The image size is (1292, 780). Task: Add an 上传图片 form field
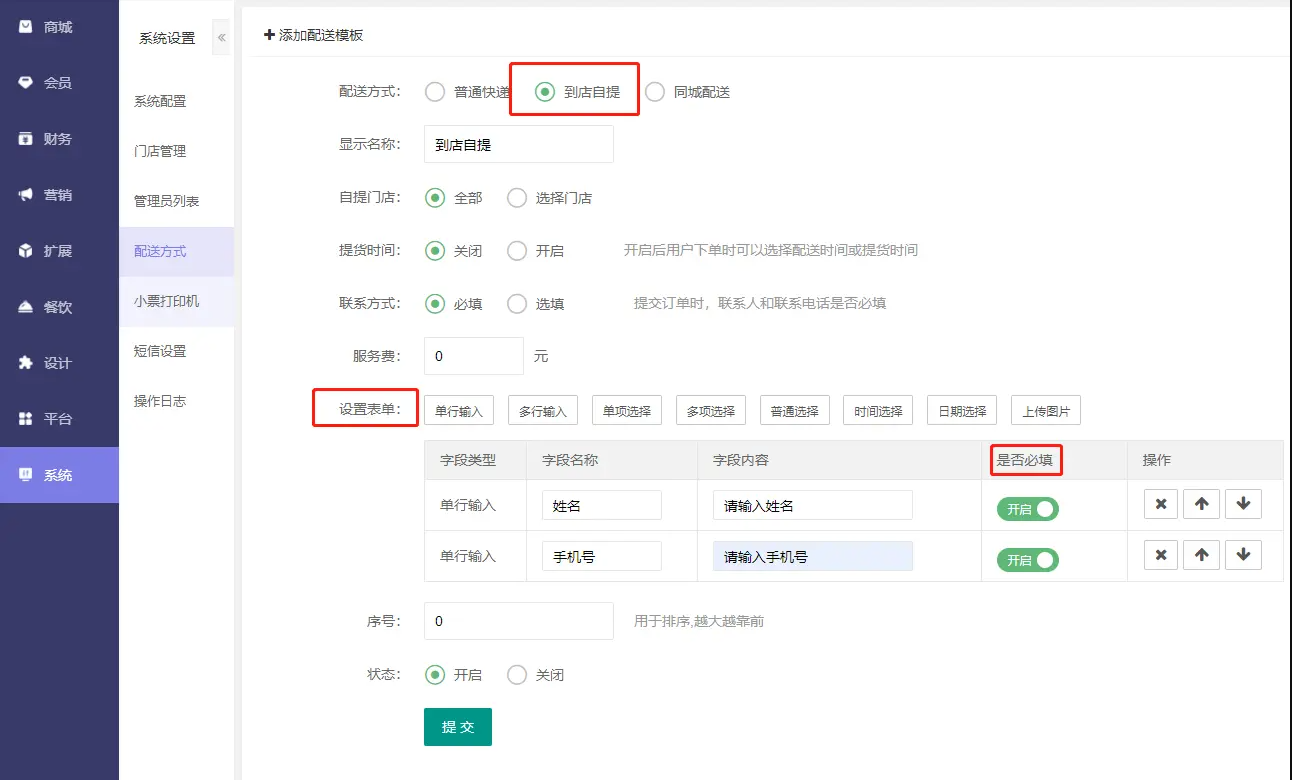pos(1046,411)
